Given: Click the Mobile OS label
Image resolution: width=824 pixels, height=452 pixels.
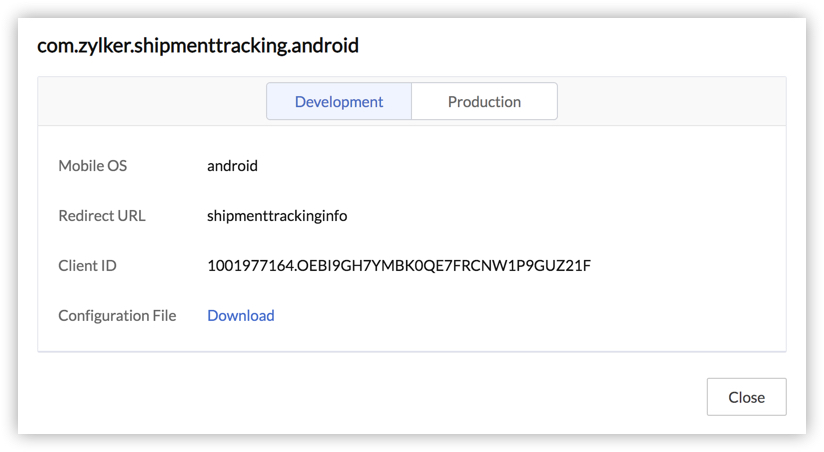Looking at the screenshot, I should [x=93, y=166].
